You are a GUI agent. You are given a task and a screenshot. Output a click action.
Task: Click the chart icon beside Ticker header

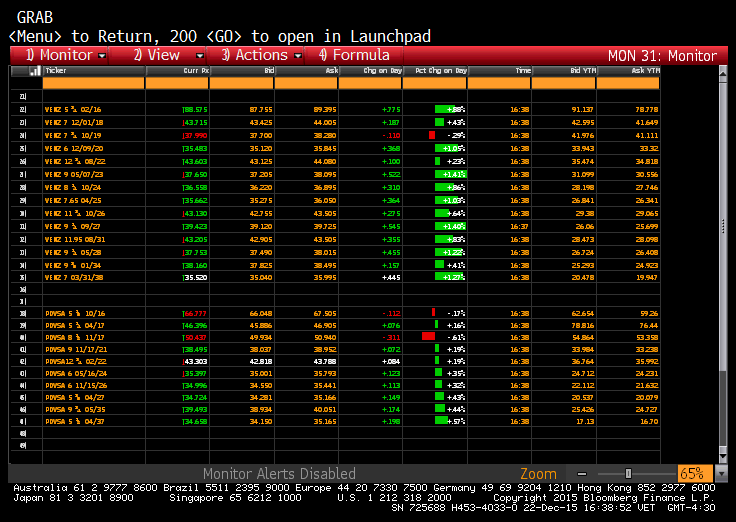point(35,71)
